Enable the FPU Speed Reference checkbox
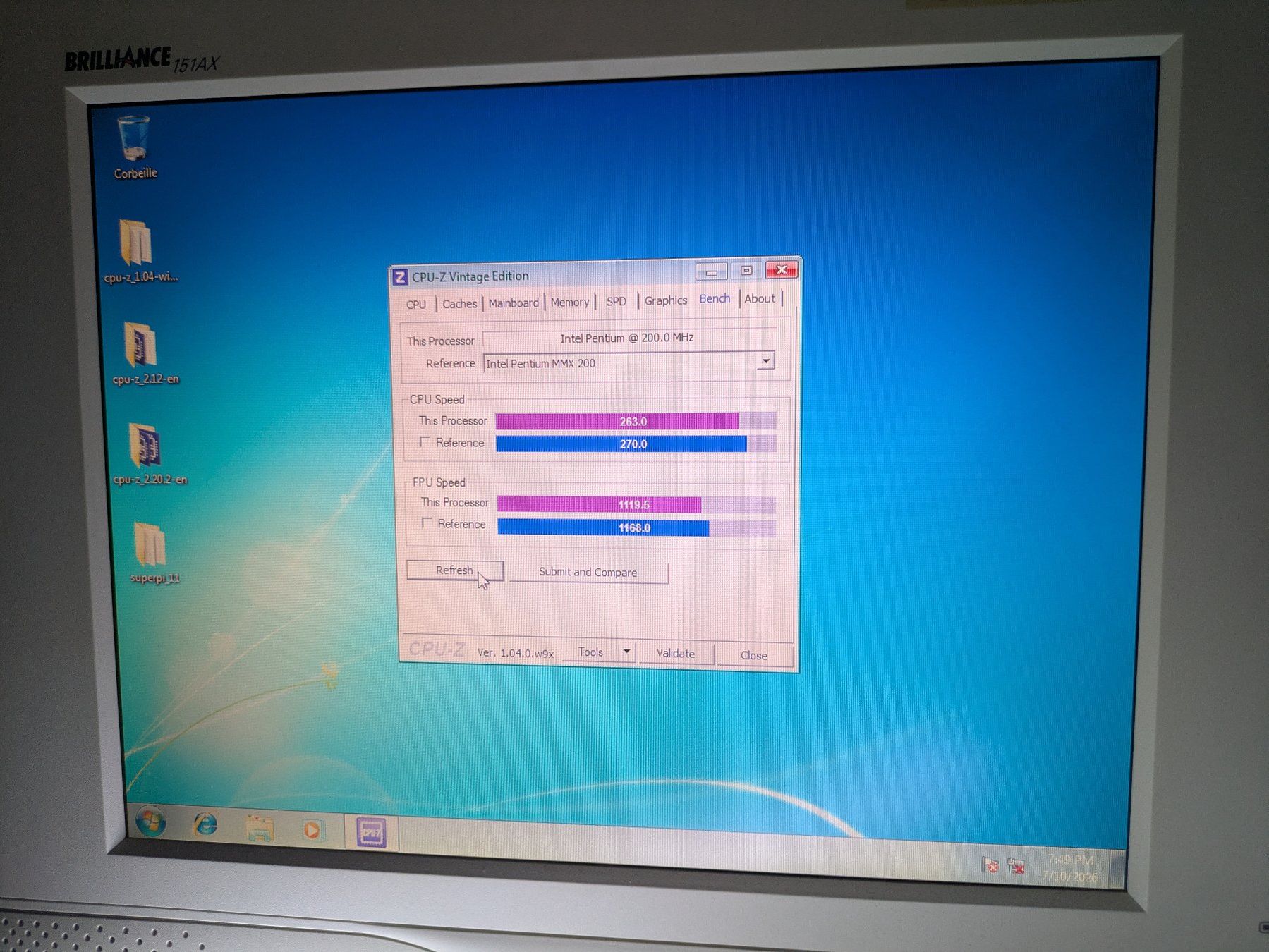 coord(427,523)
